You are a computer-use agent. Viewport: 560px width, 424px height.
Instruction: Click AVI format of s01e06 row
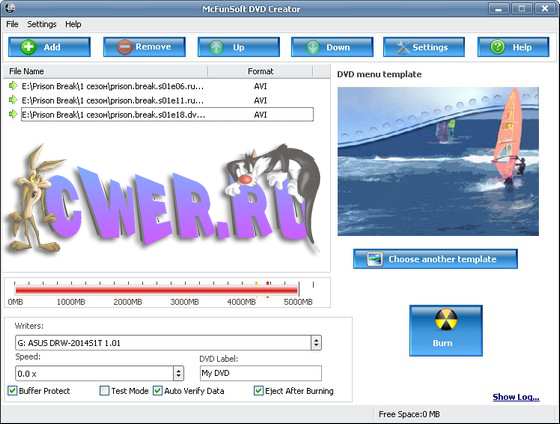pos(260,86)
